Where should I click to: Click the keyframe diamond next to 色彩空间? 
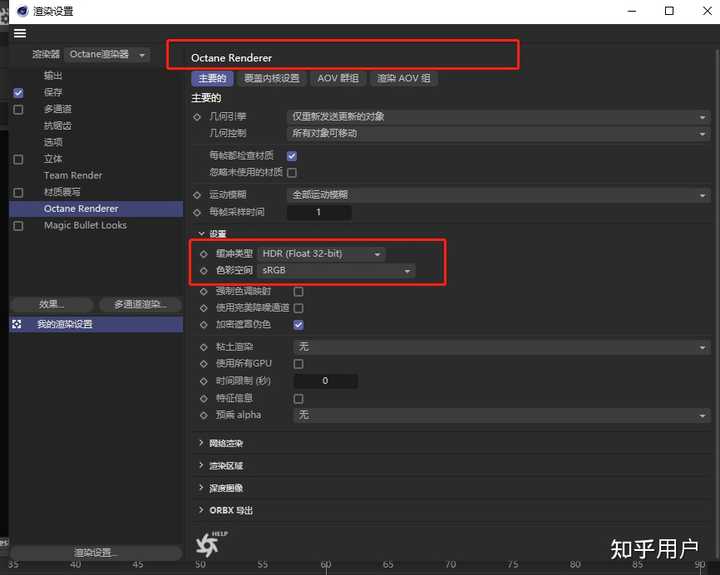tap(204, 271)
